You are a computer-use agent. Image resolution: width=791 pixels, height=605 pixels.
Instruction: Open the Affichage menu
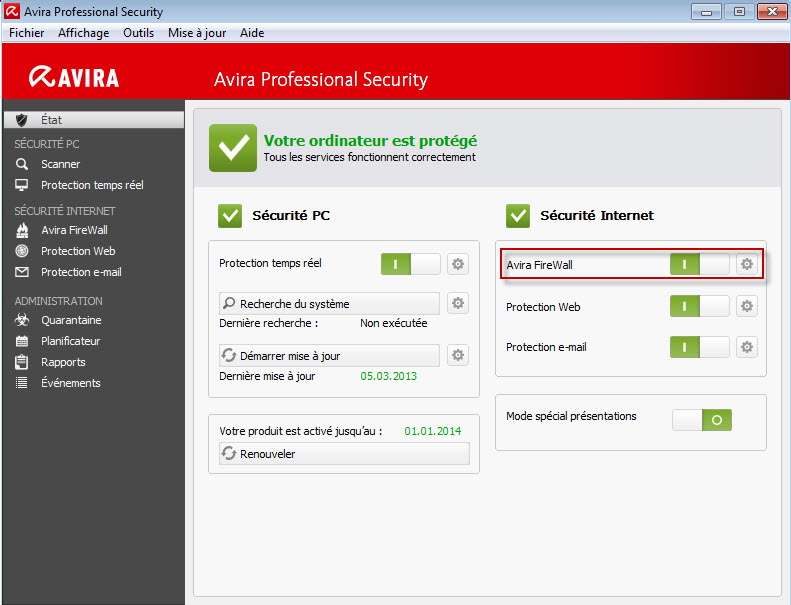click(84, 33)
